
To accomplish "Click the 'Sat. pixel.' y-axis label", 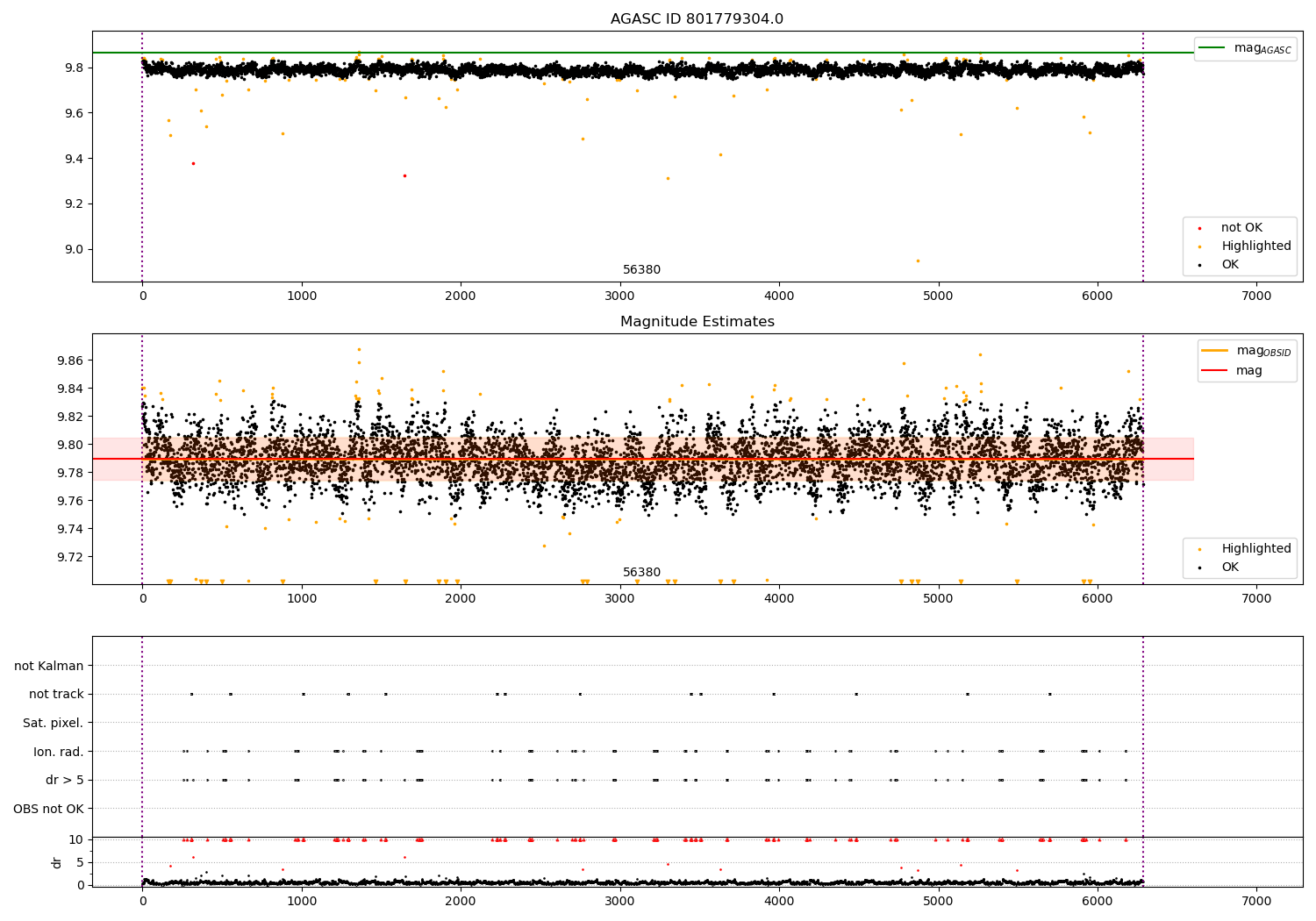I will tap(54, 724).
